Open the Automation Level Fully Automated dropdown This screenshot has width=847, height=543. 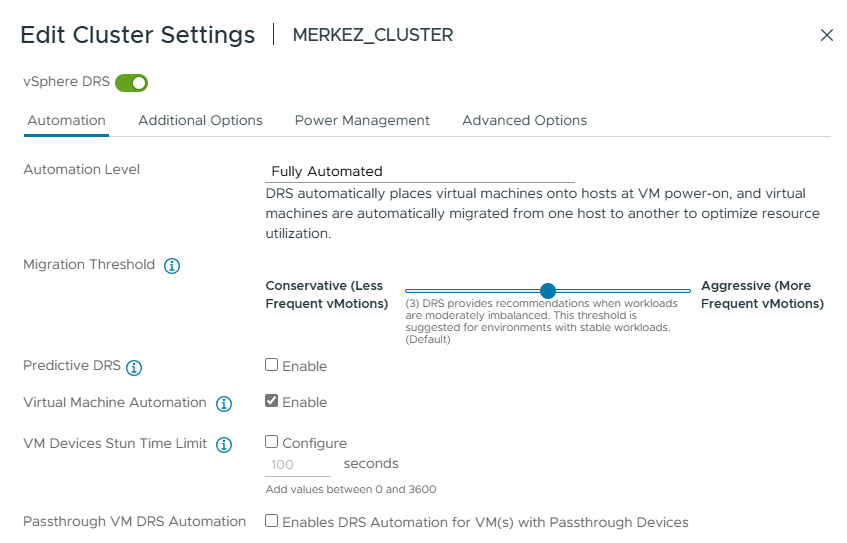(x=420, y=172)
